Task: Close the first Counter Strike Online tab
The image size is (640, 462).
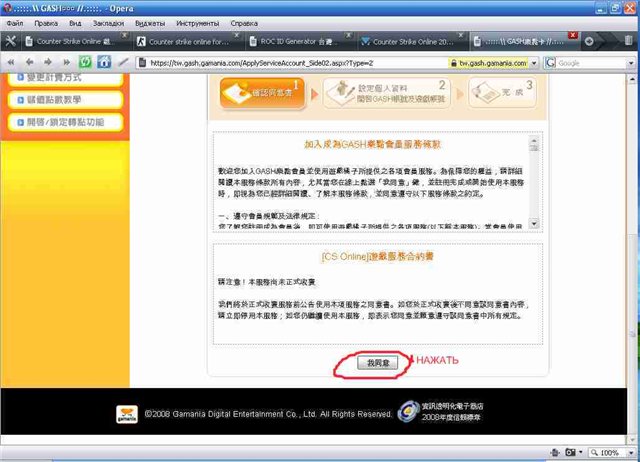Action: coord(124,36)
